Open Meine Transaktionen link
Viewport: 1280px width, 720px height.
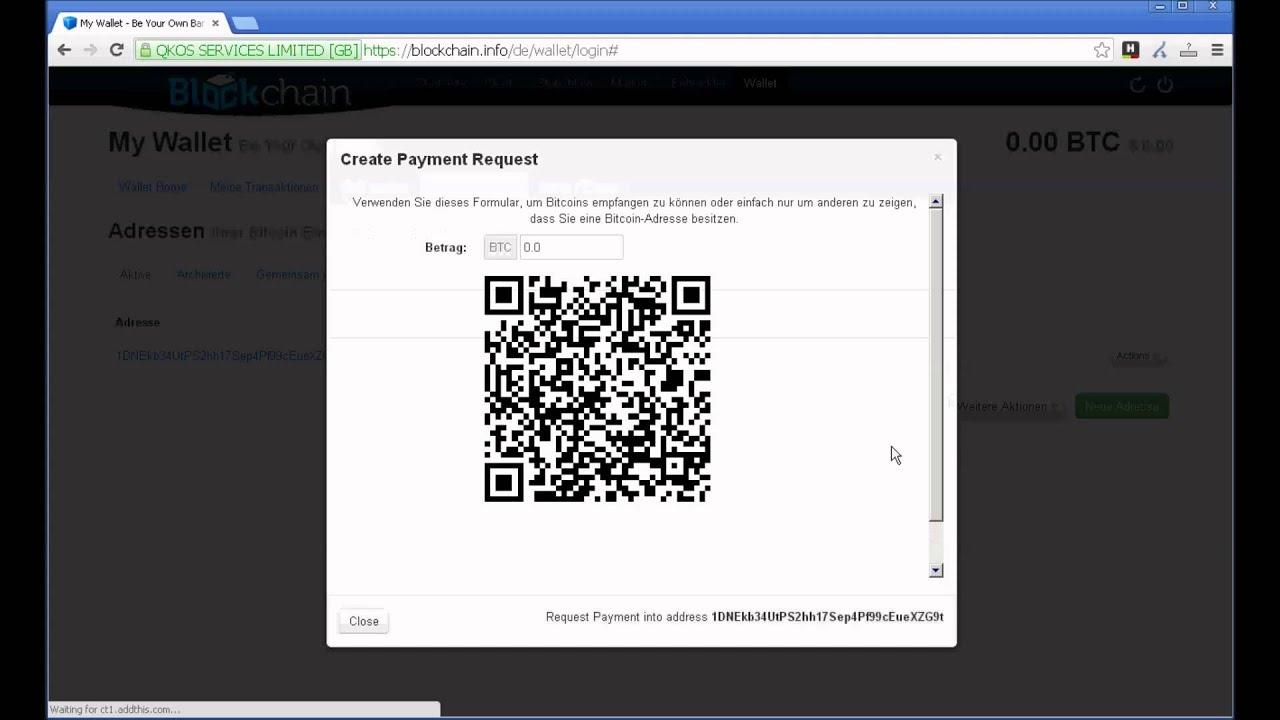coord(264,187)
